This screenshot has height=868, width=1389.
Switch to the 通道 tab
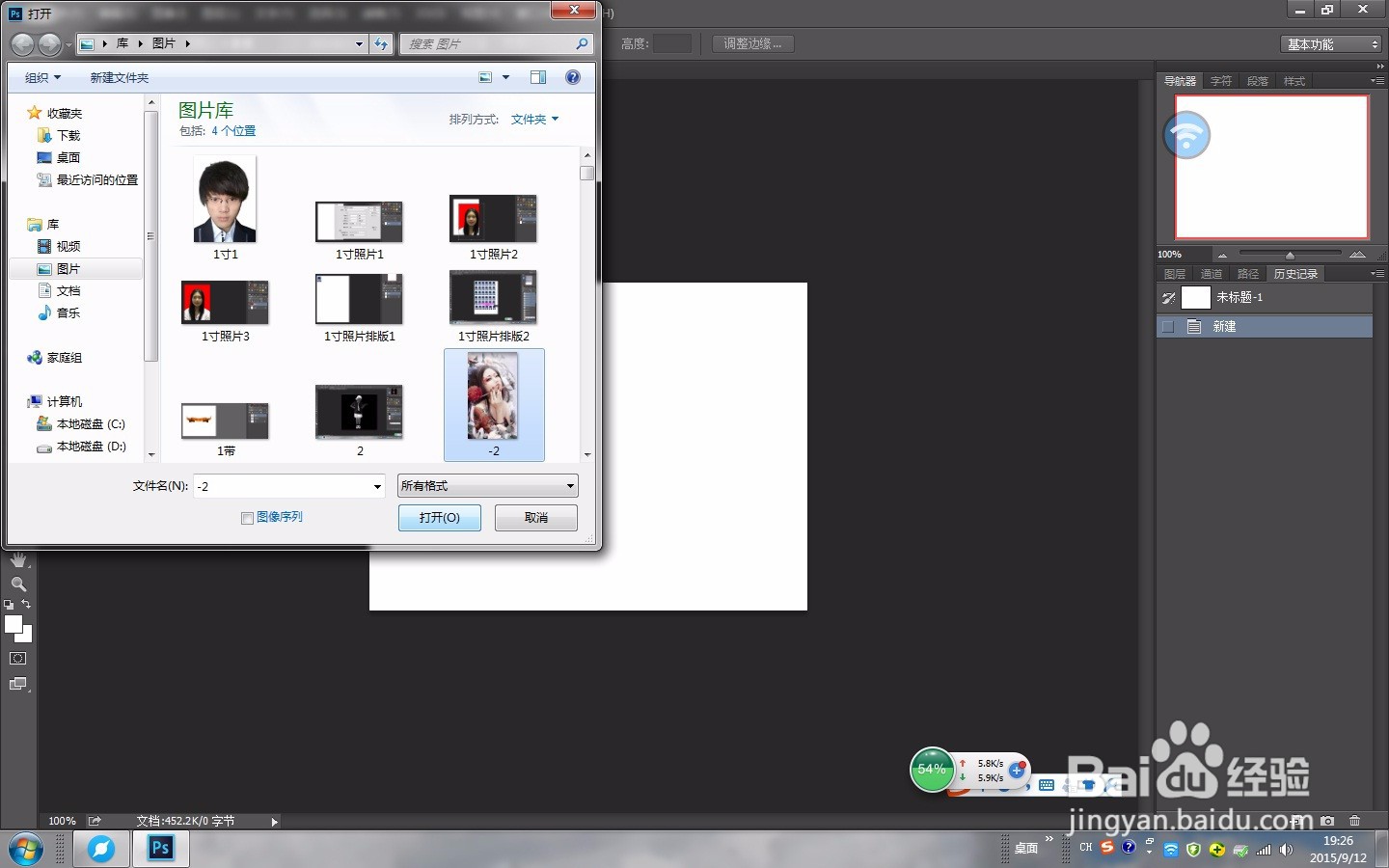(1212, 274)
